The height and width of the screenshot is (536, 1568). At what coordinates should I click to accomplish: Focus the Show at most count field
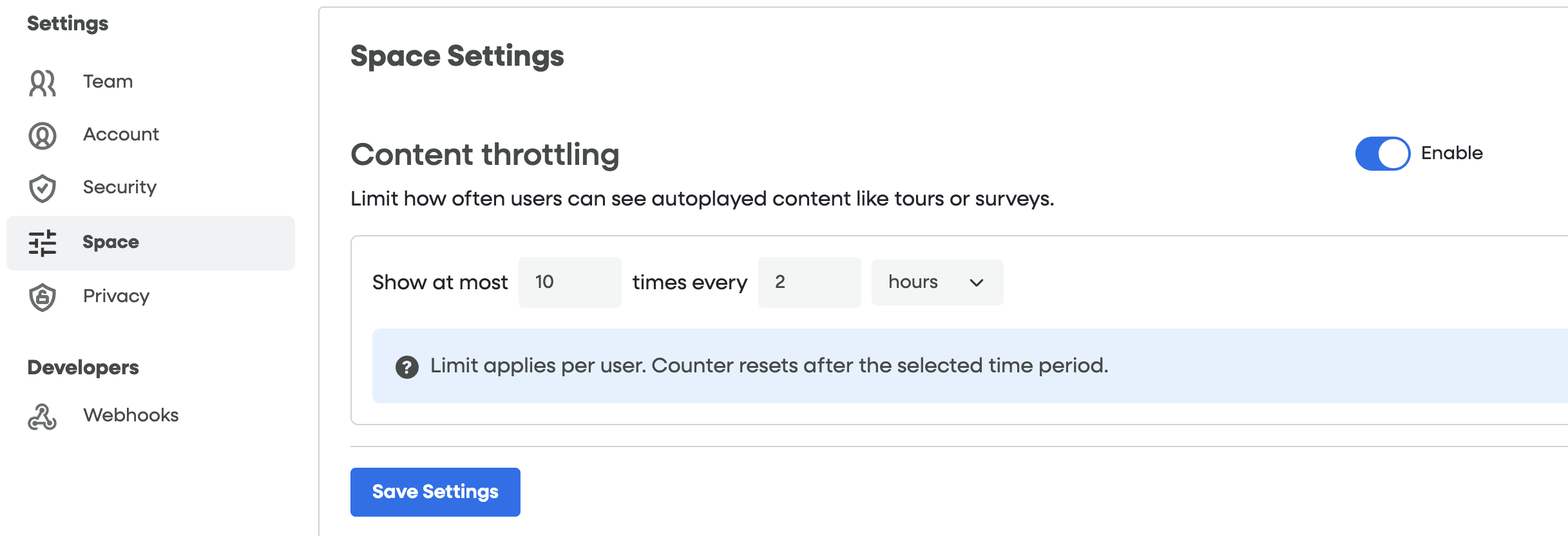point(569,283)
